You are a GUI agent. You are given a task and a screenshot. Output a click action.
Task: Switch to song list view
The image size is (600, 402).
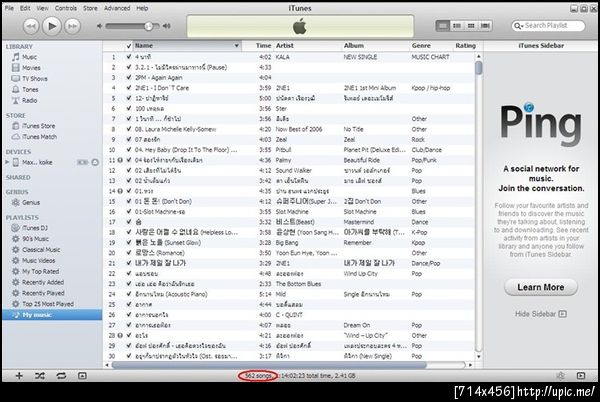[x=442, y=26]
